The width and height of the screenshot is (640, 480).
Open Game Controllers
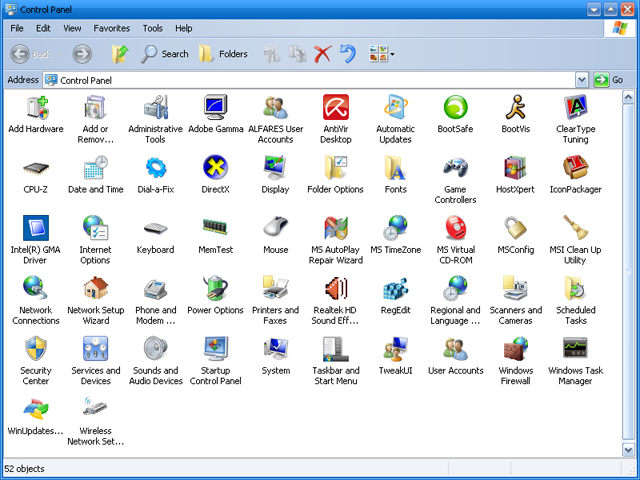pyautogui.click(x=456, y=180)
